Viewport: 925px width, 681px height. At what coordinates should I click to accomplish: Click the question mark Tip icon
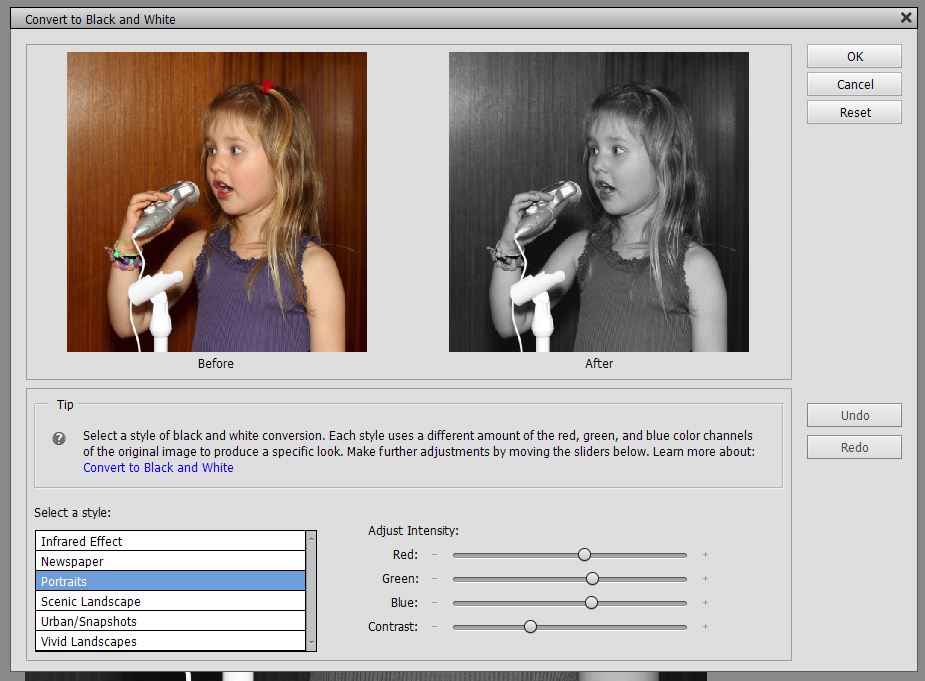pos(60,438)
